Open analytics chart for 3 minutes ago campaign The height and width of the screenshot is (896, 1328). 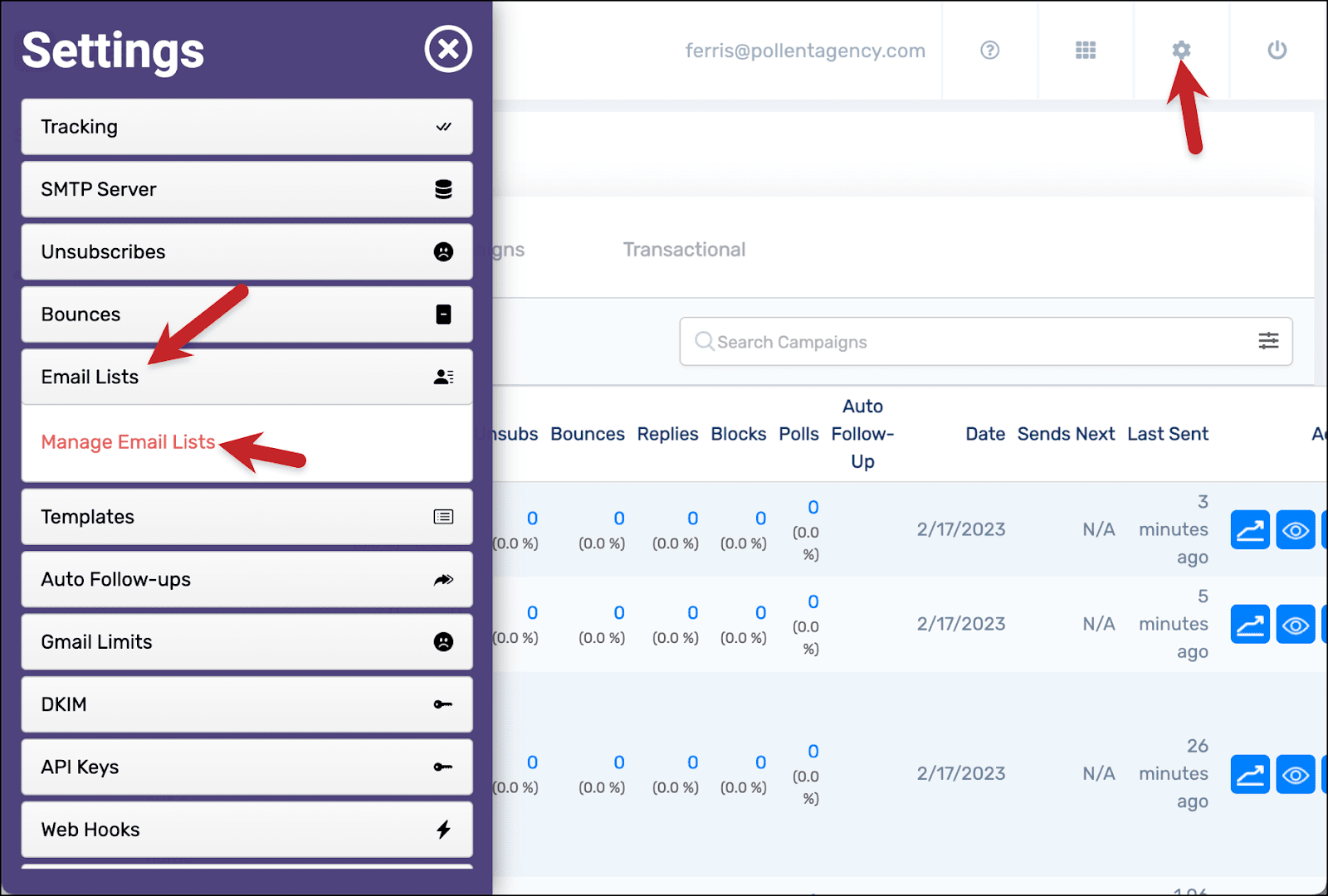coord(1250,530)
